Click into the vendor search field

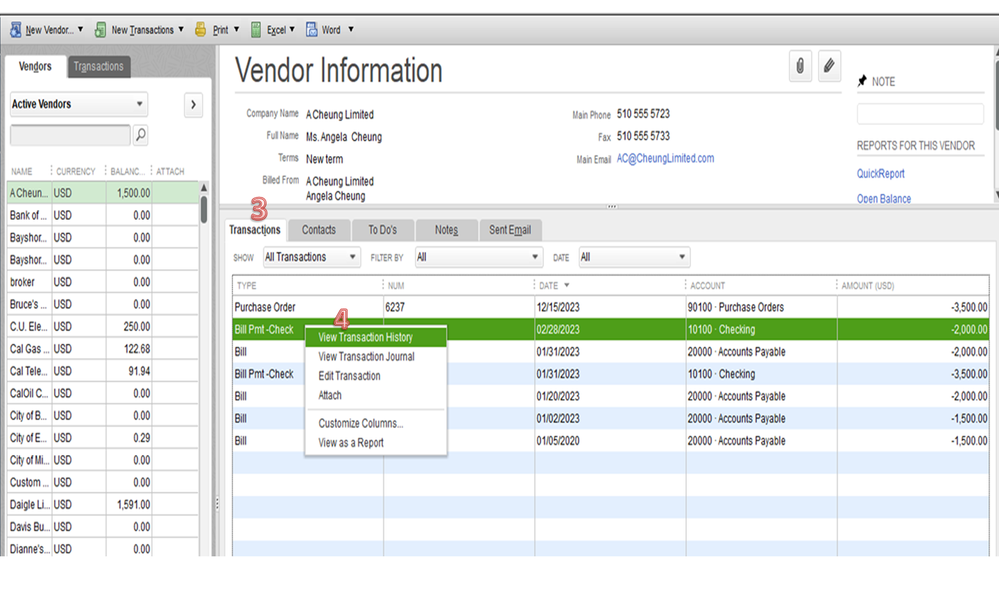(70, 135)
